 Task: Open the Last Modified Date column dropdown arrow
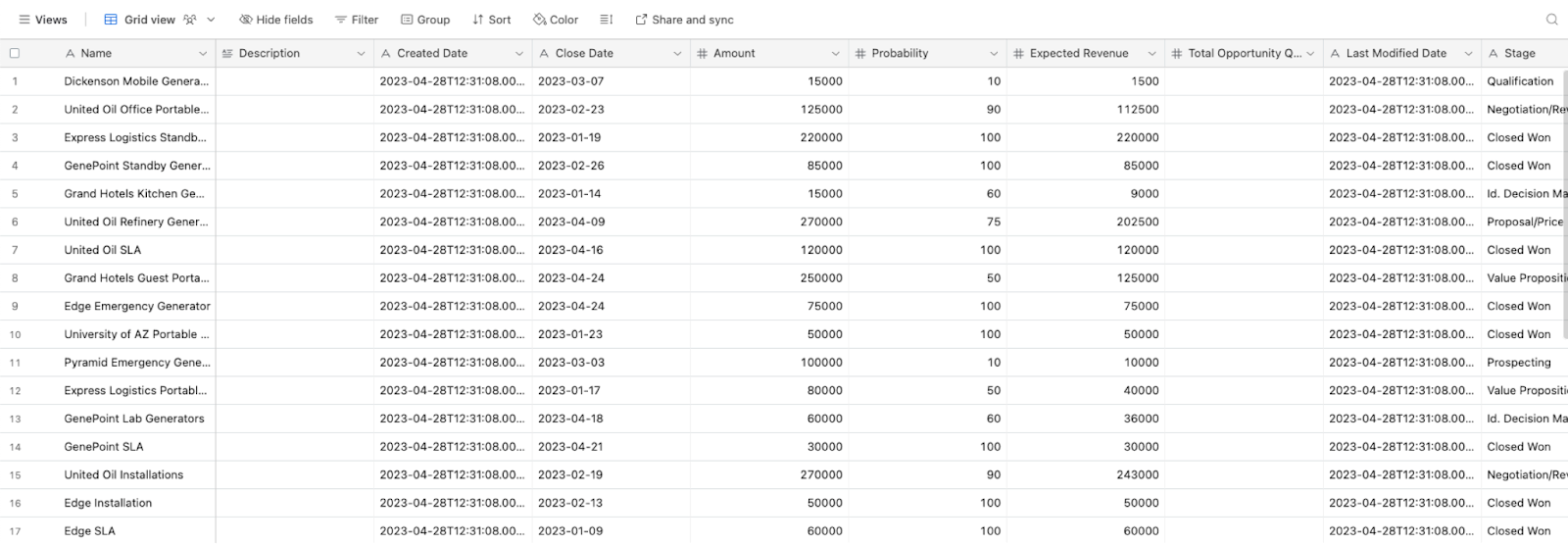coord(1468,54)
